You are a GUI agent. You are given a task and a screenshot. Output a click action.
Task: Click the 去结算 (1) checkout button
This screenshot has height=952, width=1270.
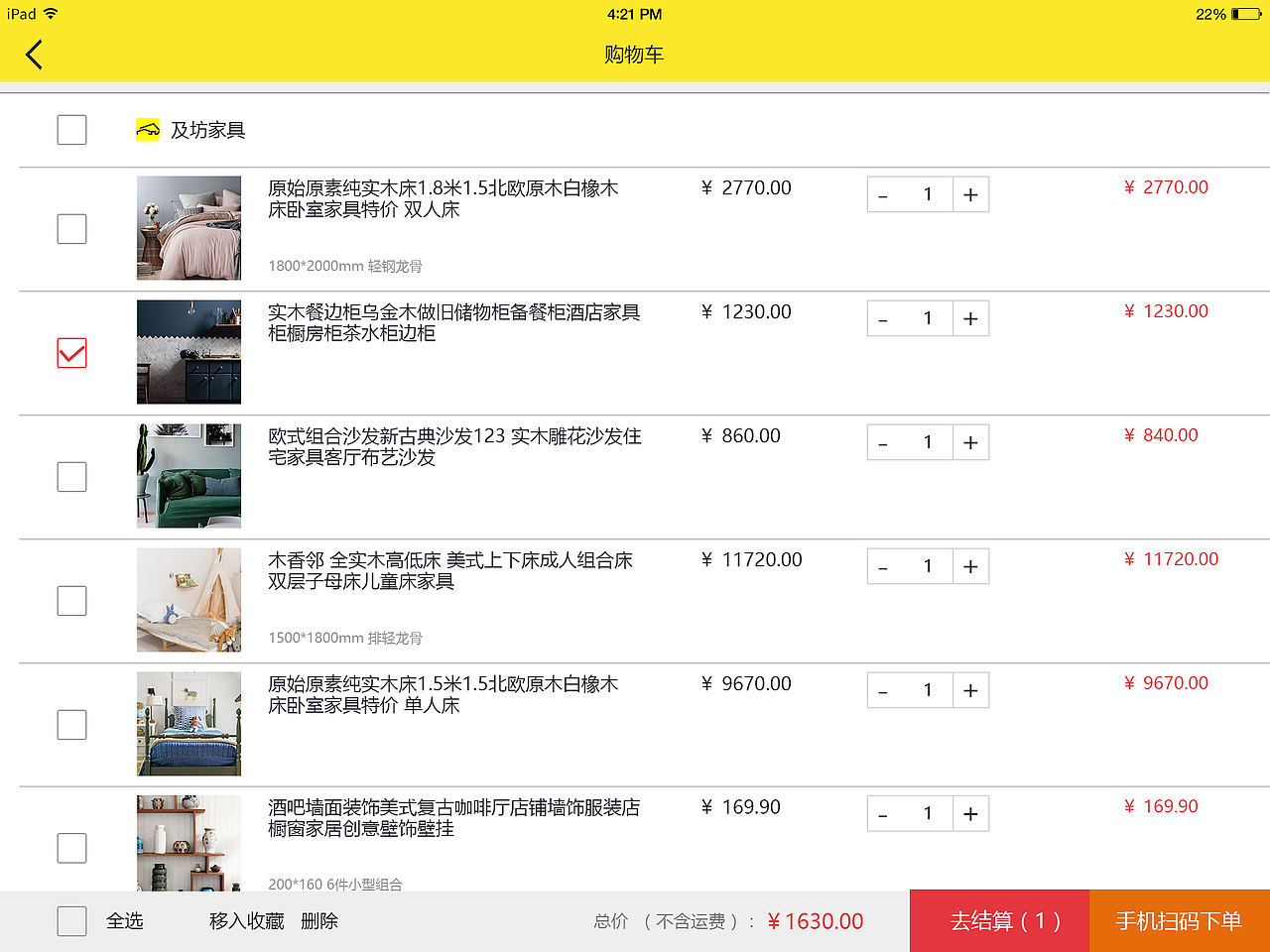tap(1000, 921)
